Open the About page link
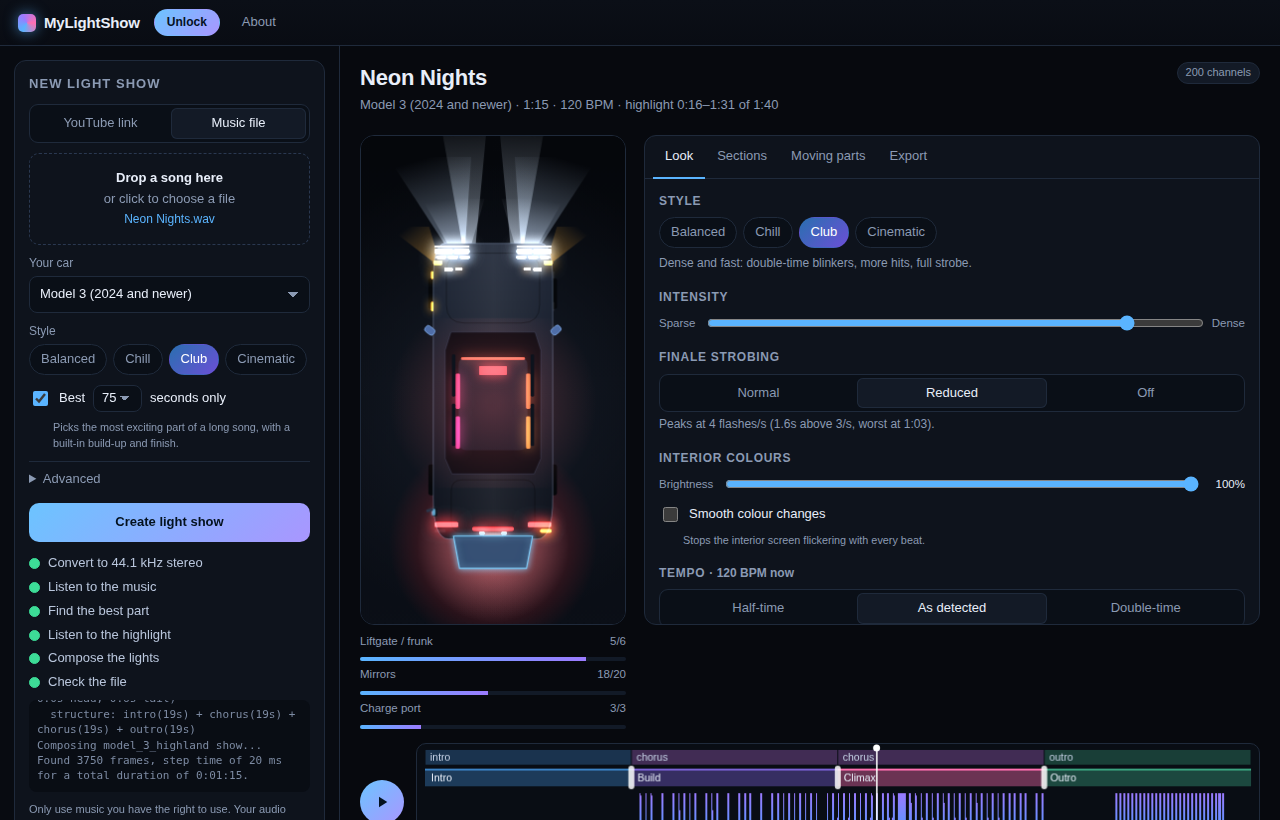This screenshot has height=820, width=1280. tap(259, 22)
